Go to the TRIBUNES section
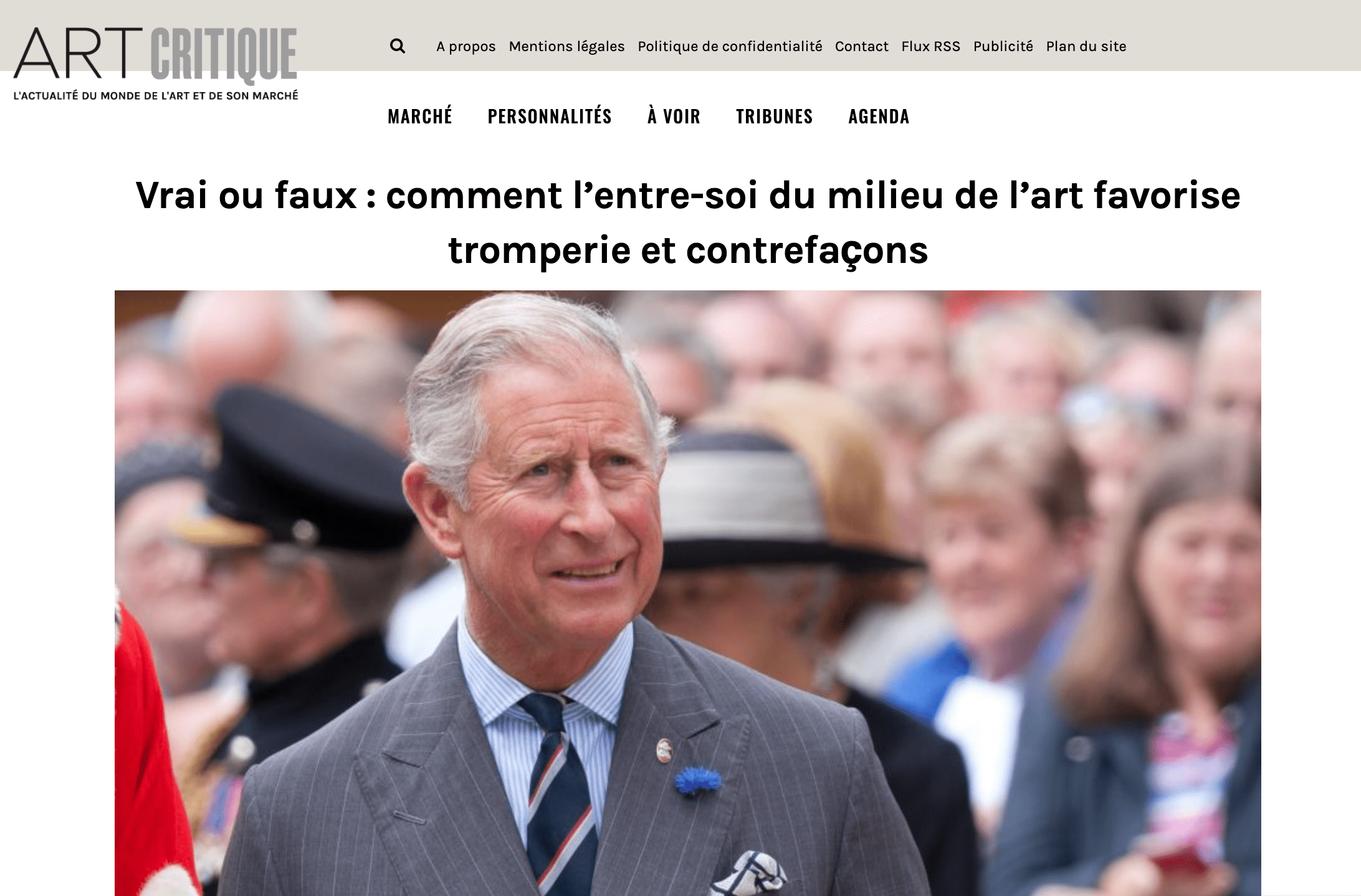The height and width of the screenshot is (896, 1361). pos(774,116)
